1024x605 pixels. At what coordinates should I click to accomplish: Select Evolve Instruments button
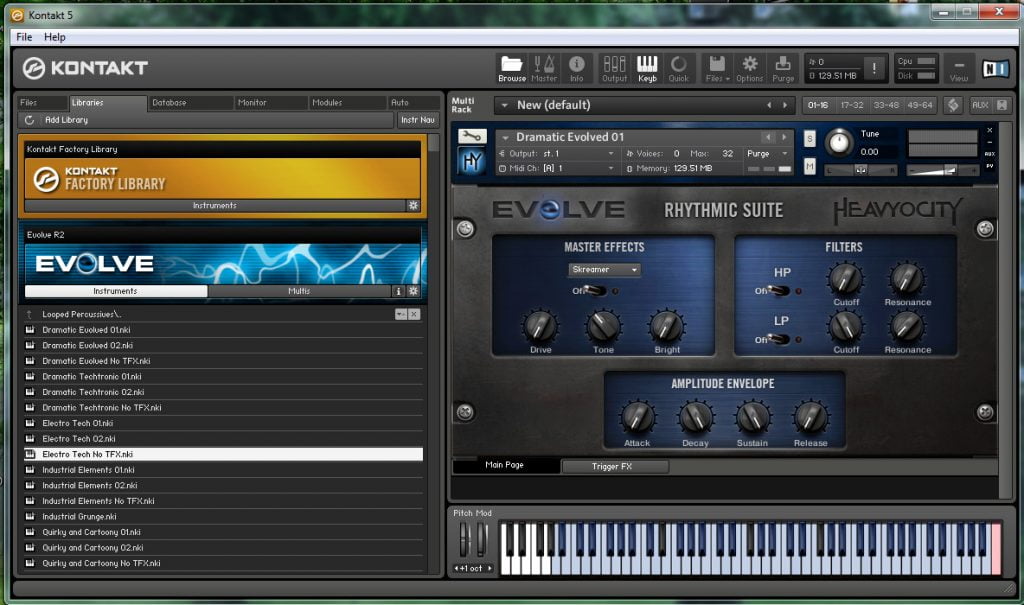[116, 291]
